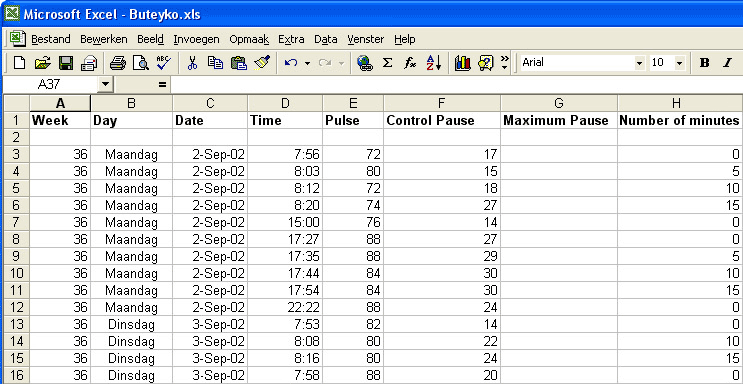This screenshot has width=743, height=384.
Task: Select the Format Painter brush icon
Action: (x=262, y=63)
